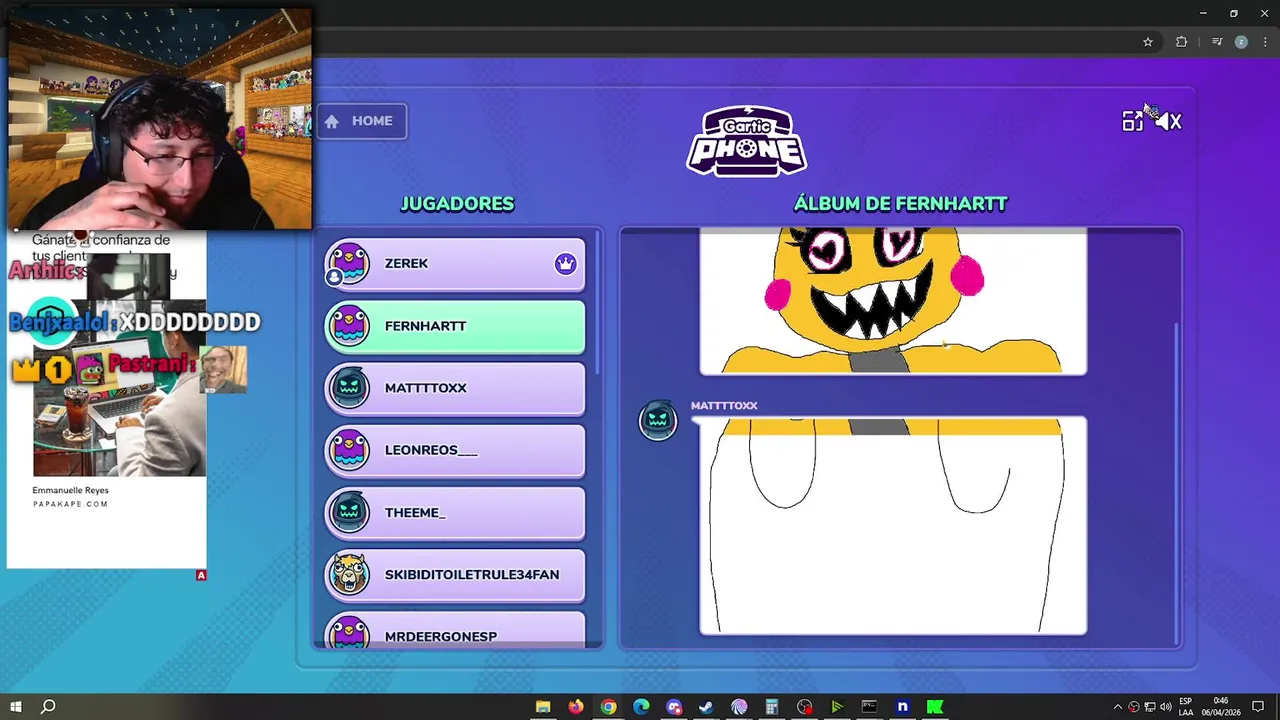Open Discord from taskbar
1280x720 pixels.
click(674, 707)
